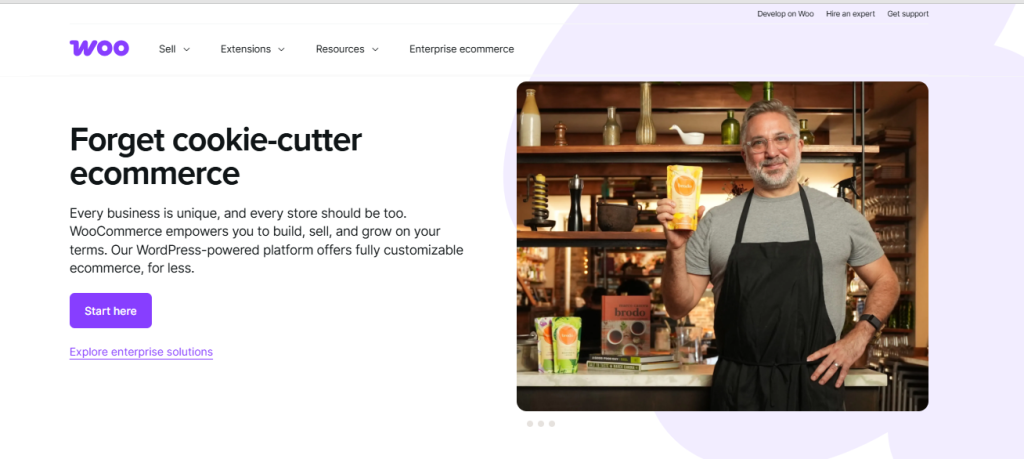This screenshot has width=1024, height=459.
Task: Open the Sell menu
Action: [167, 49]
